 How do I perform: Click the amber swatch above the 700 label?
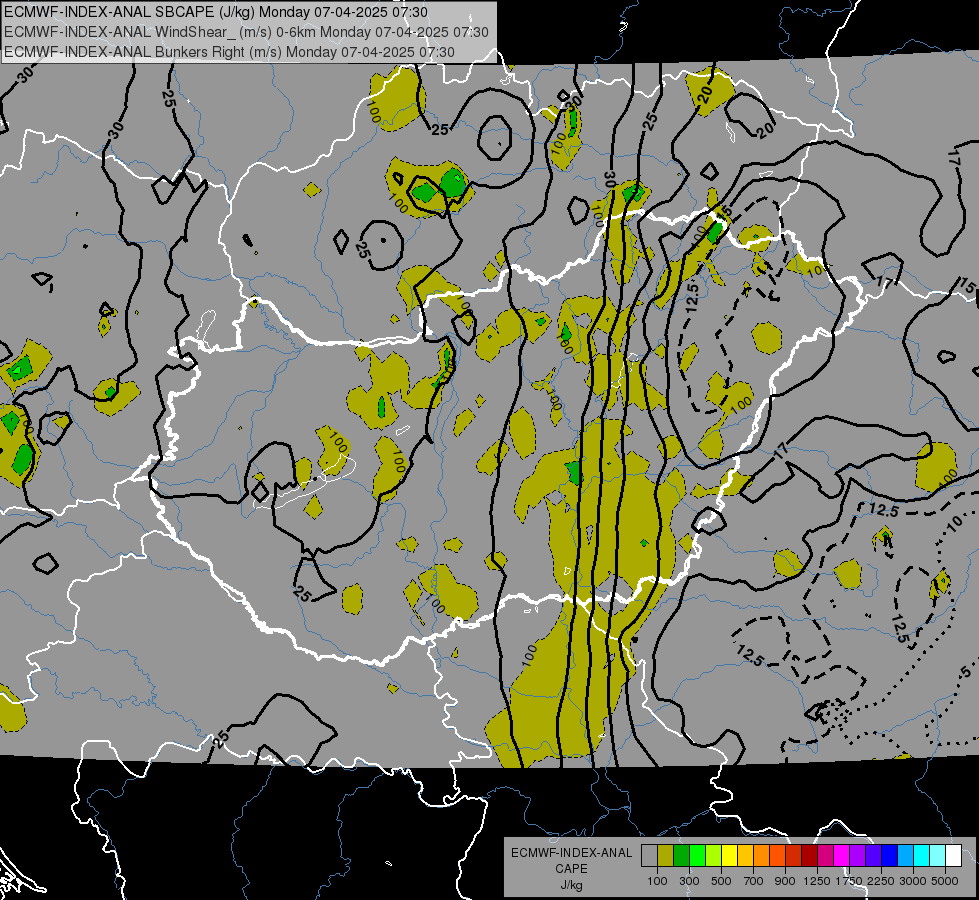pos(745,855)
